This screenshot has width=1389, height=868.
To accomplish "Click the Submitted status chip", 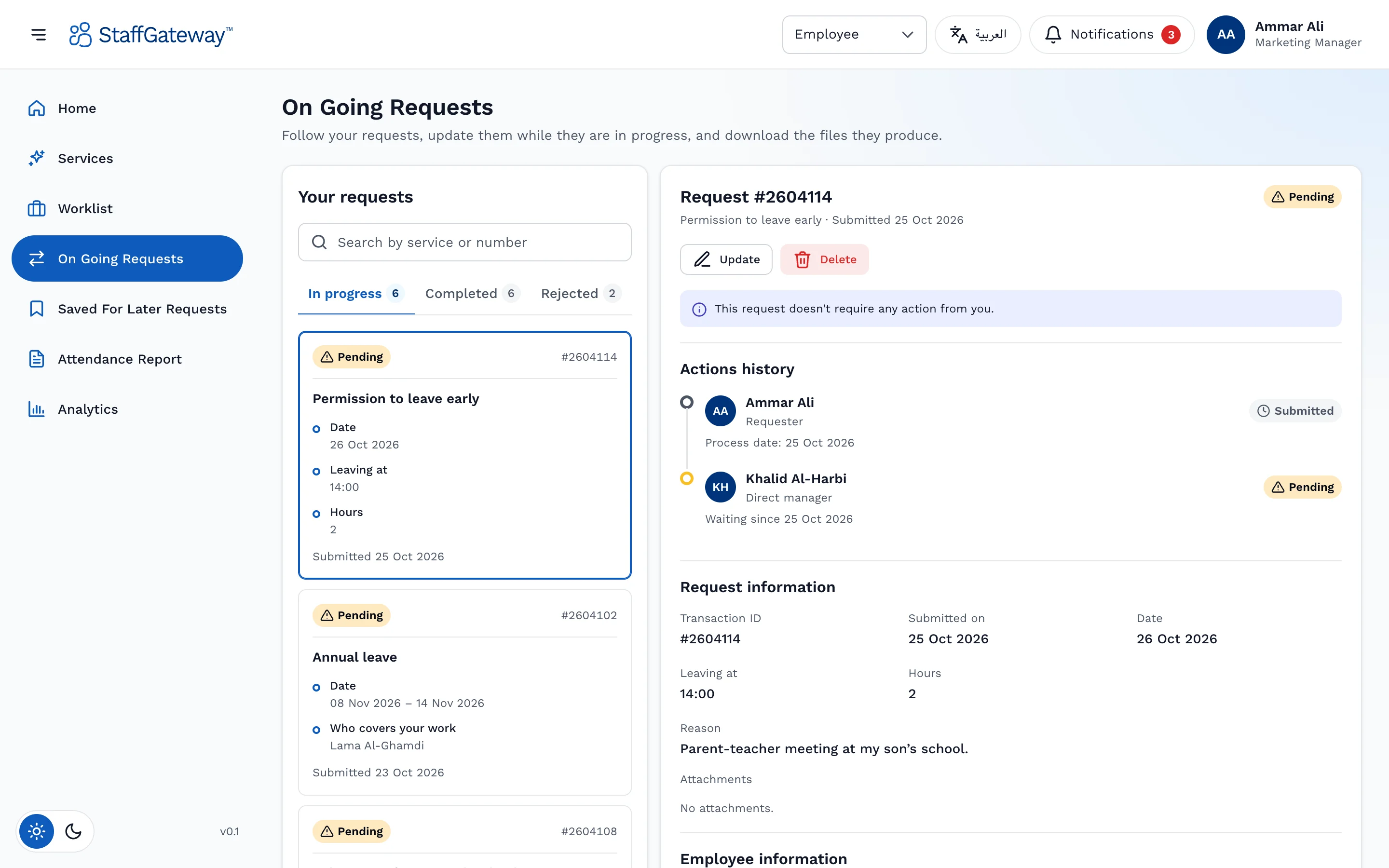I will pyautogui.click(x=1295, y=411).
